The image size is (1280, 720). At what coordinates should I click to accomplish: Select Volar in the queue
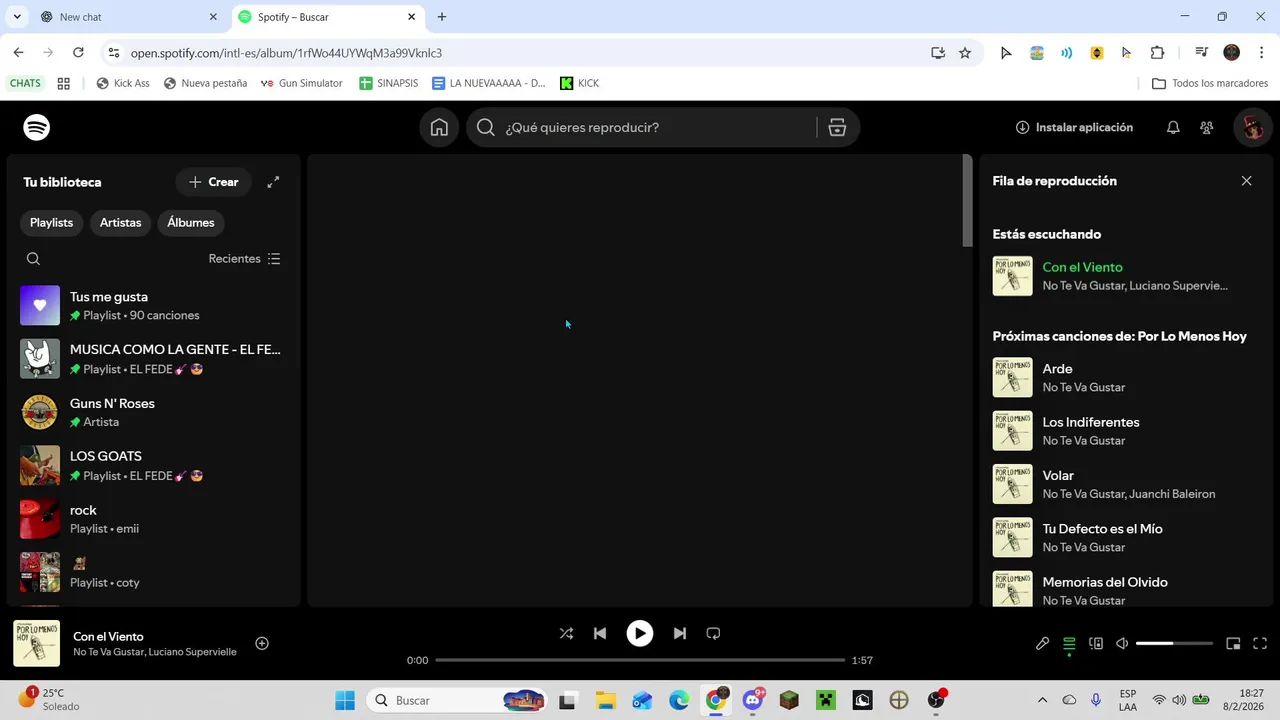coord(1126,484)
